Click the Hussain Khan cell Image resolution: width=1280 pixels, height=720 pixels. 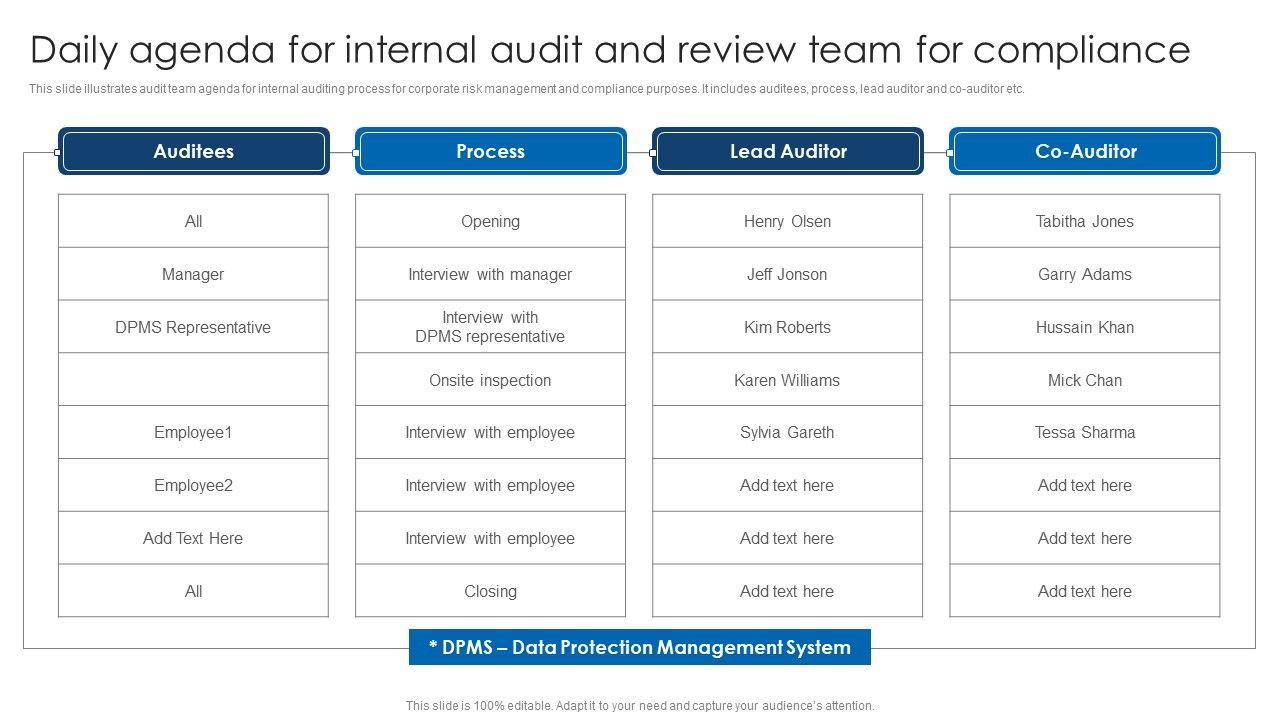pyautogui.click(x=1085, y=327)
